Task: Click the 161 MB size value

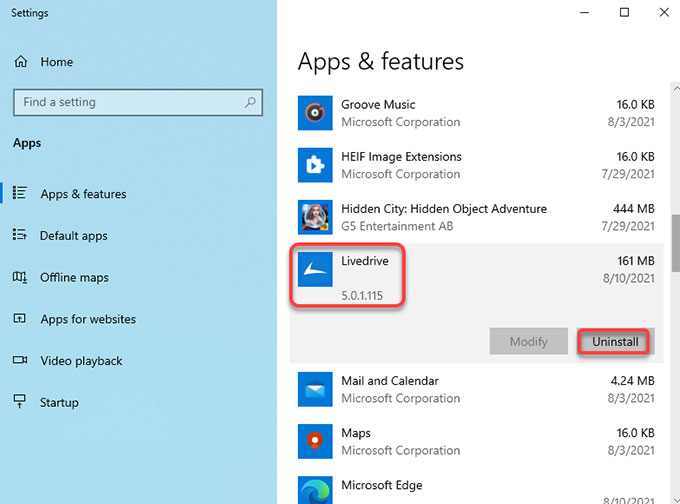Action: click(x=636, y=261)
